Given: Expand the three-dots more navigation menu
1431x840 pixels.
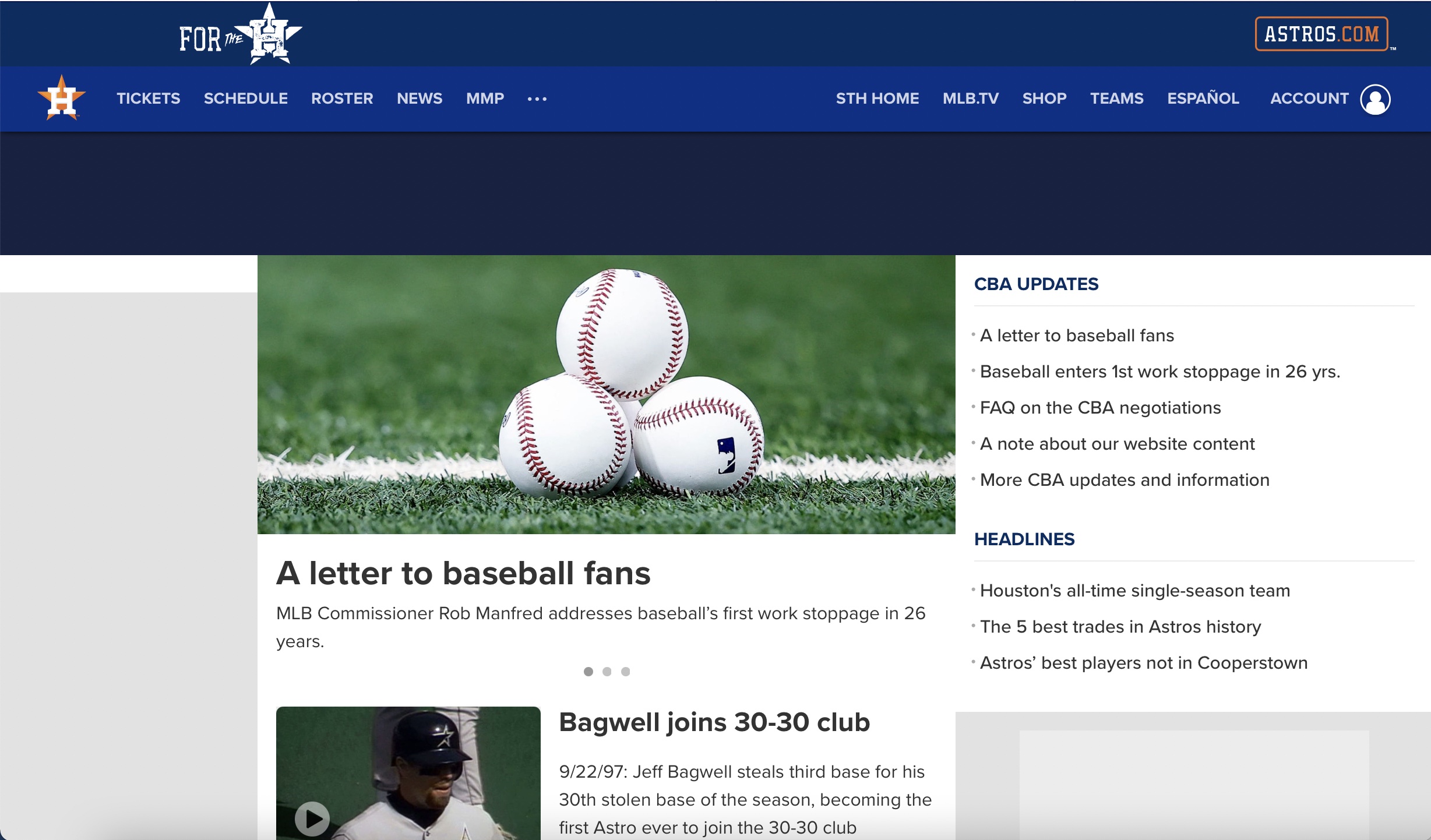Looking at the screenshot, I should tap(537, 99).
